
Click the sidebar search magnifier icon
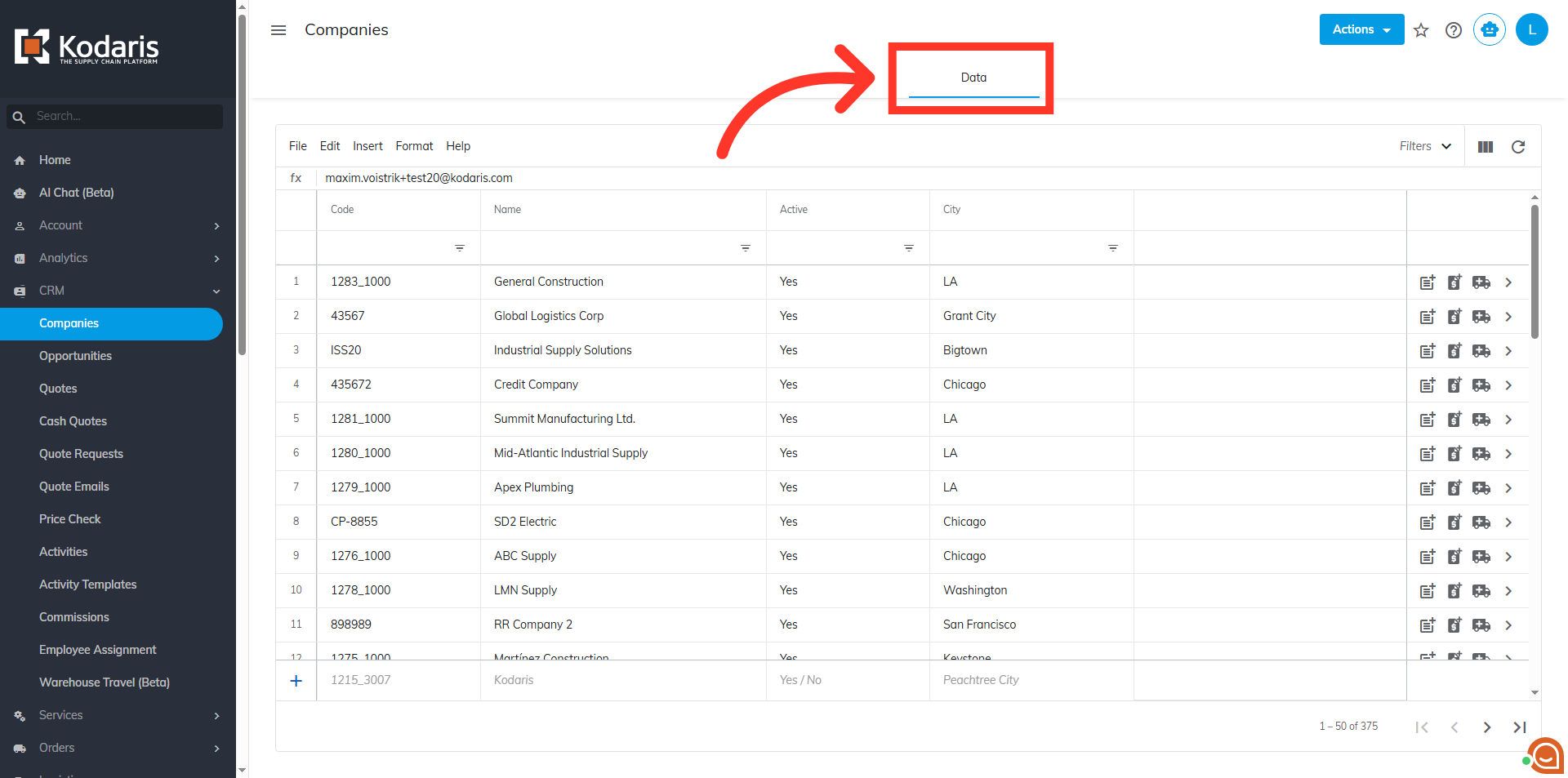(19, 117)
